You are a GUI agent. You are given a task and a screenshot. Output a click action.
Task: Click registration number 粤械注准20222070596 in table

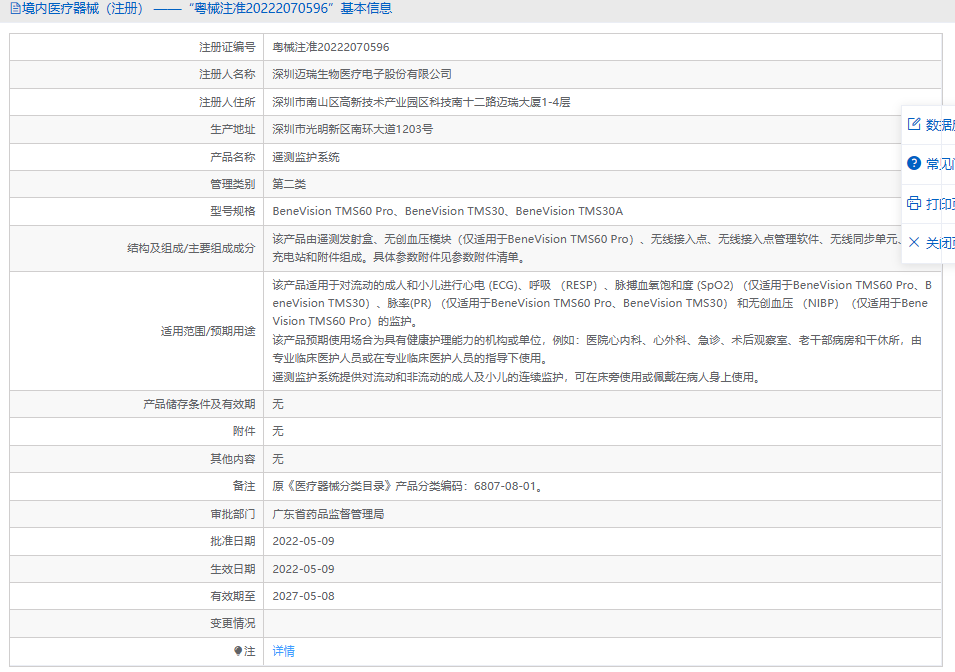tap(331, 47)
